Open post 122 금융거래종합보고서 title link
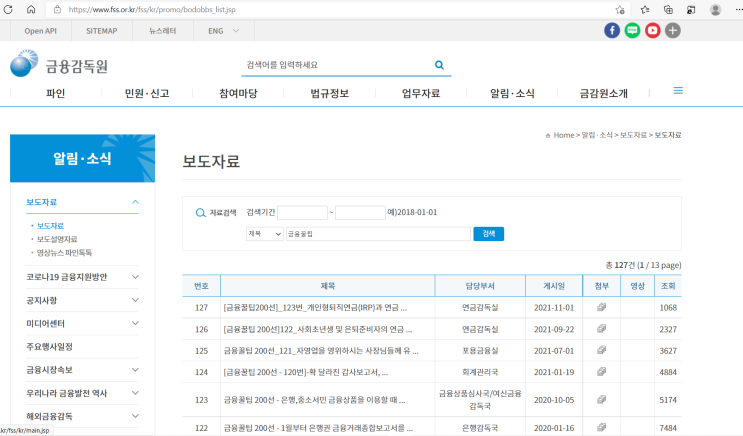The height and width of the screenshot is (436, 743). pyautogui.click(x=318, y=428)
